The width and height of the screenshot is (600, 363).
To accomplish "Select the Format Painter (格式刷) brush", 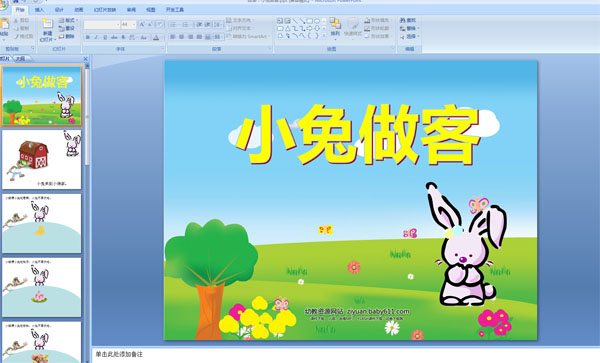I will 16,36.
